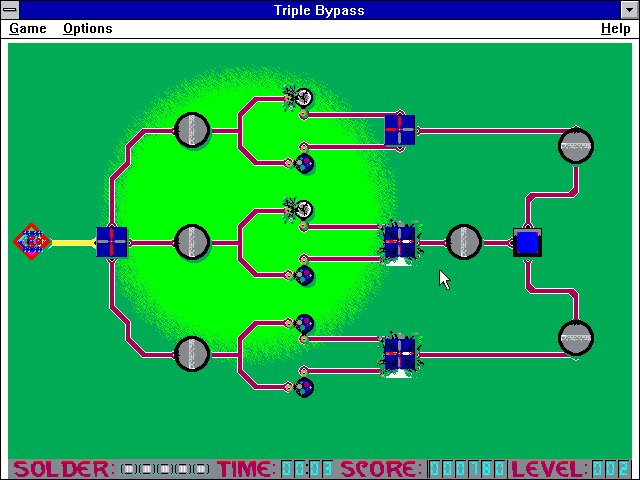Screen dimensions: 640x480
Task: Click the burnt-out bulb on top branch
Action: coord(304,98)
